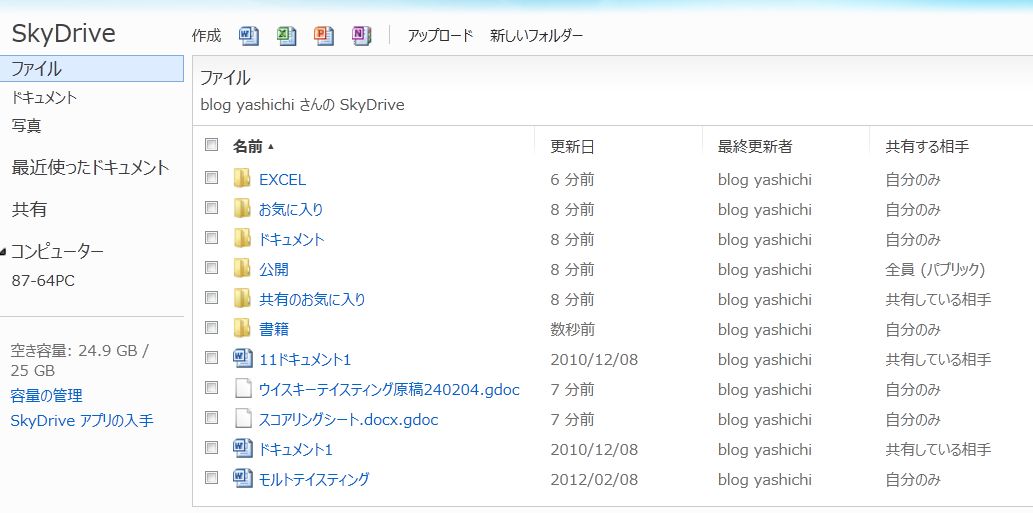This screenshot has width=1033, height=513.
Task: Open 共有 in the left sidebar
Action: pos(29,210)
